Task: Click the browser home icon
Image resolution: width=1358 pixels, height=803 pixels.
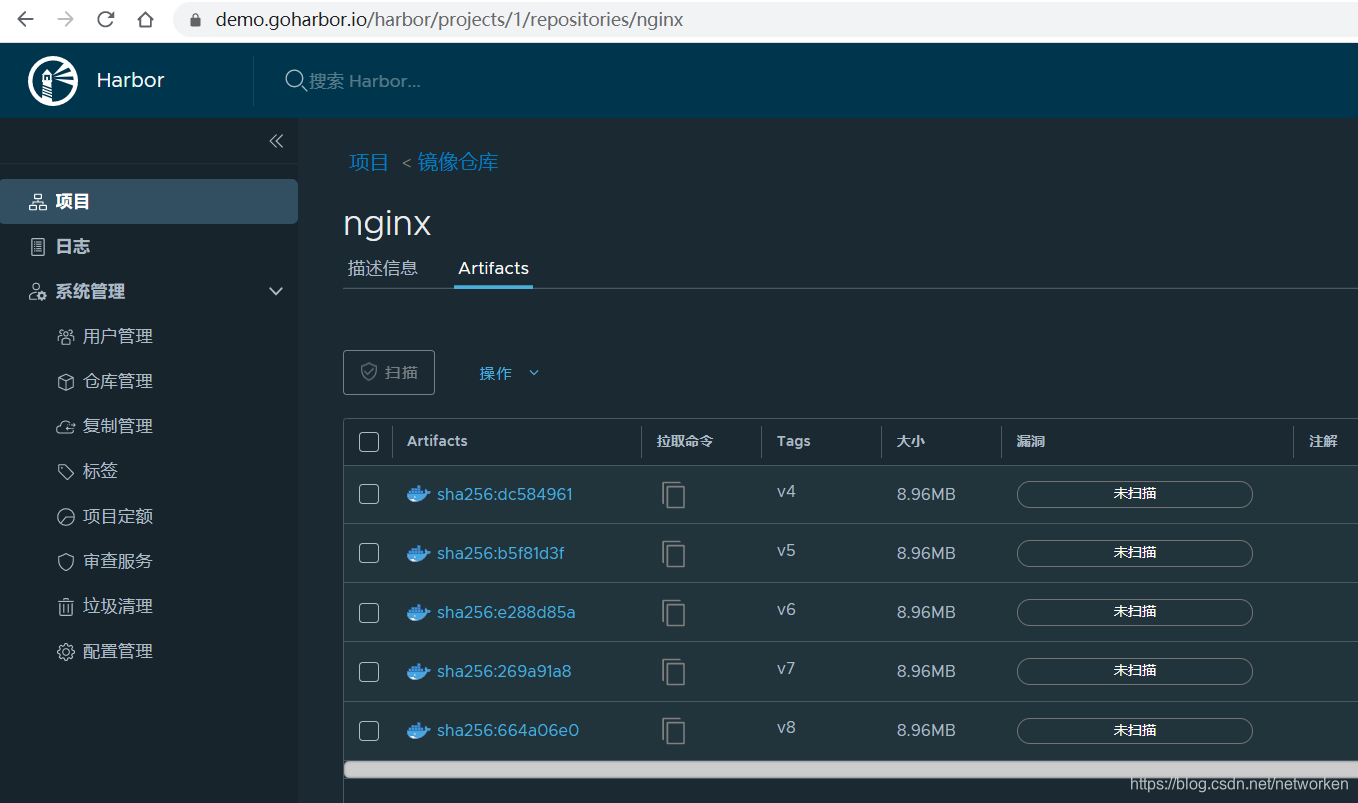Action: 146,20
